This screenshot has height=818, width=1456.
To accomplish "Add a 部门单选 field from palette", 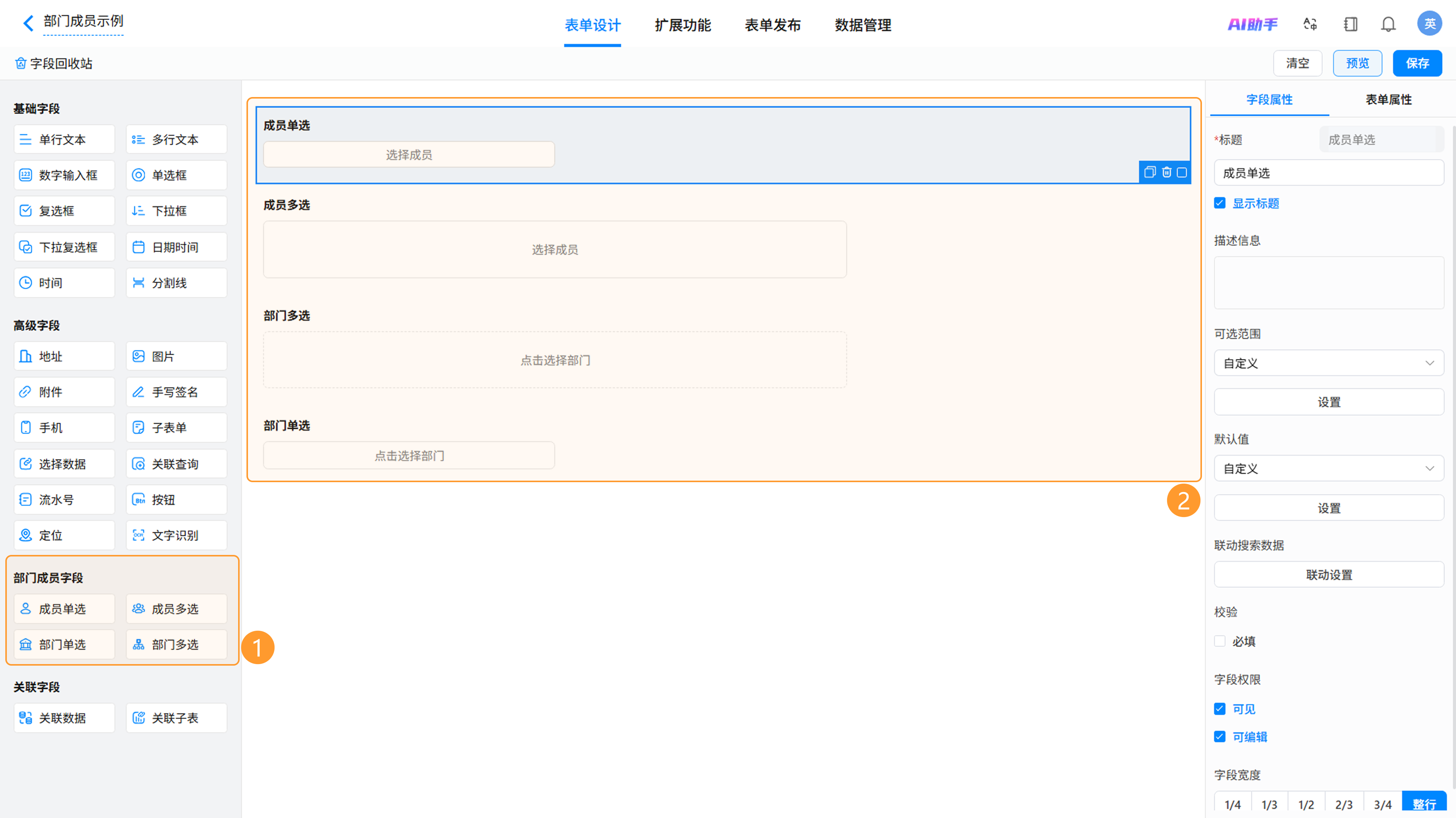I will pyautogui.click(x=64, y=644).
